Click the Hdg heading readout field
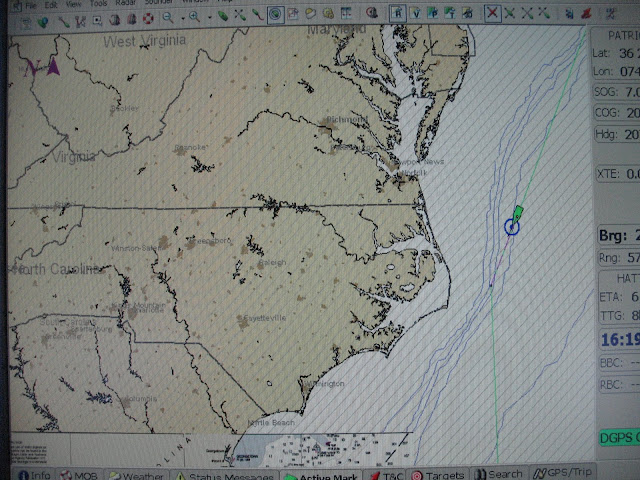The width and height of the screenshot is (640, 480). coord(617,134)
